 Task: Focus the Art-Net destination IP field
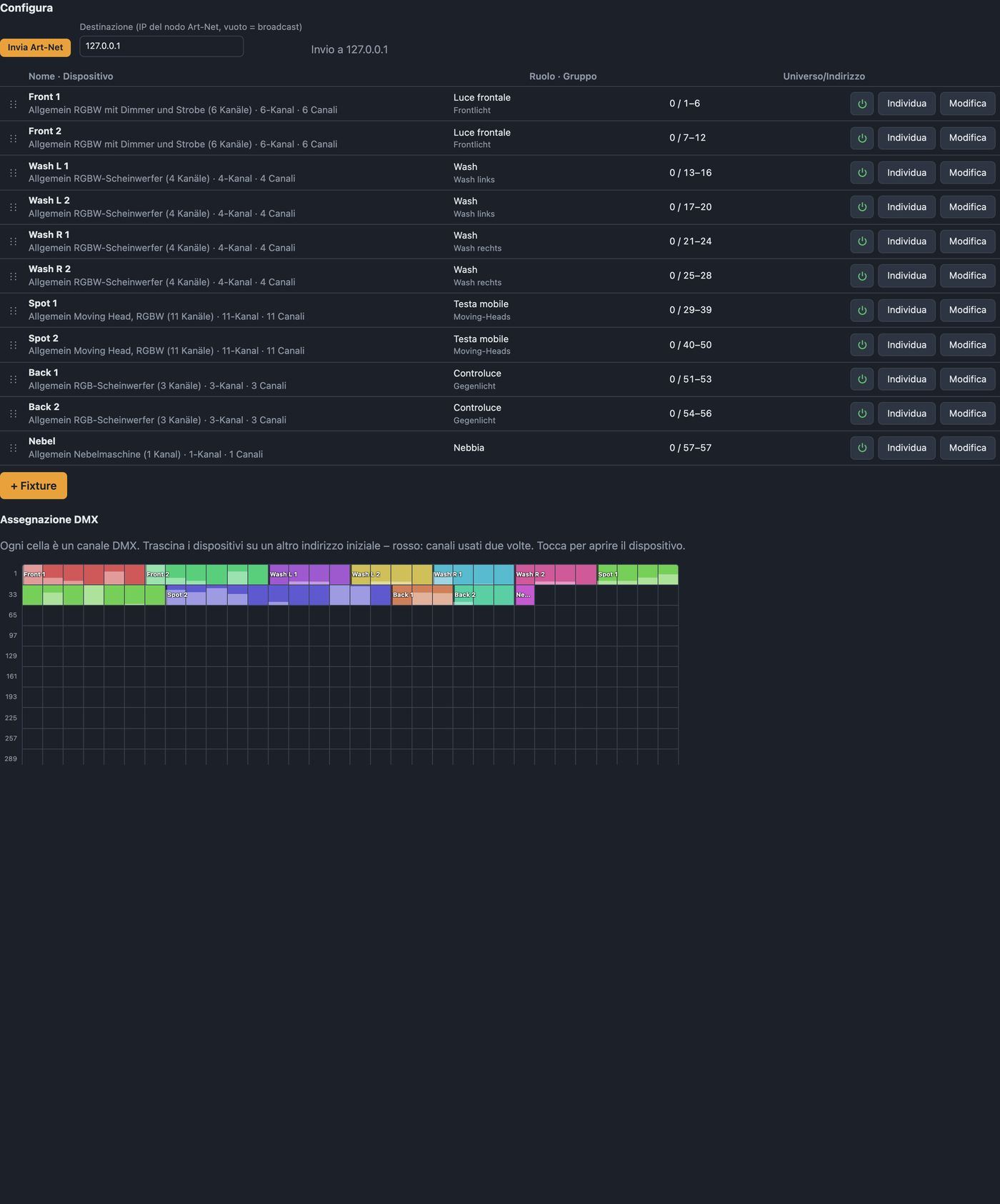click(161, 46)
